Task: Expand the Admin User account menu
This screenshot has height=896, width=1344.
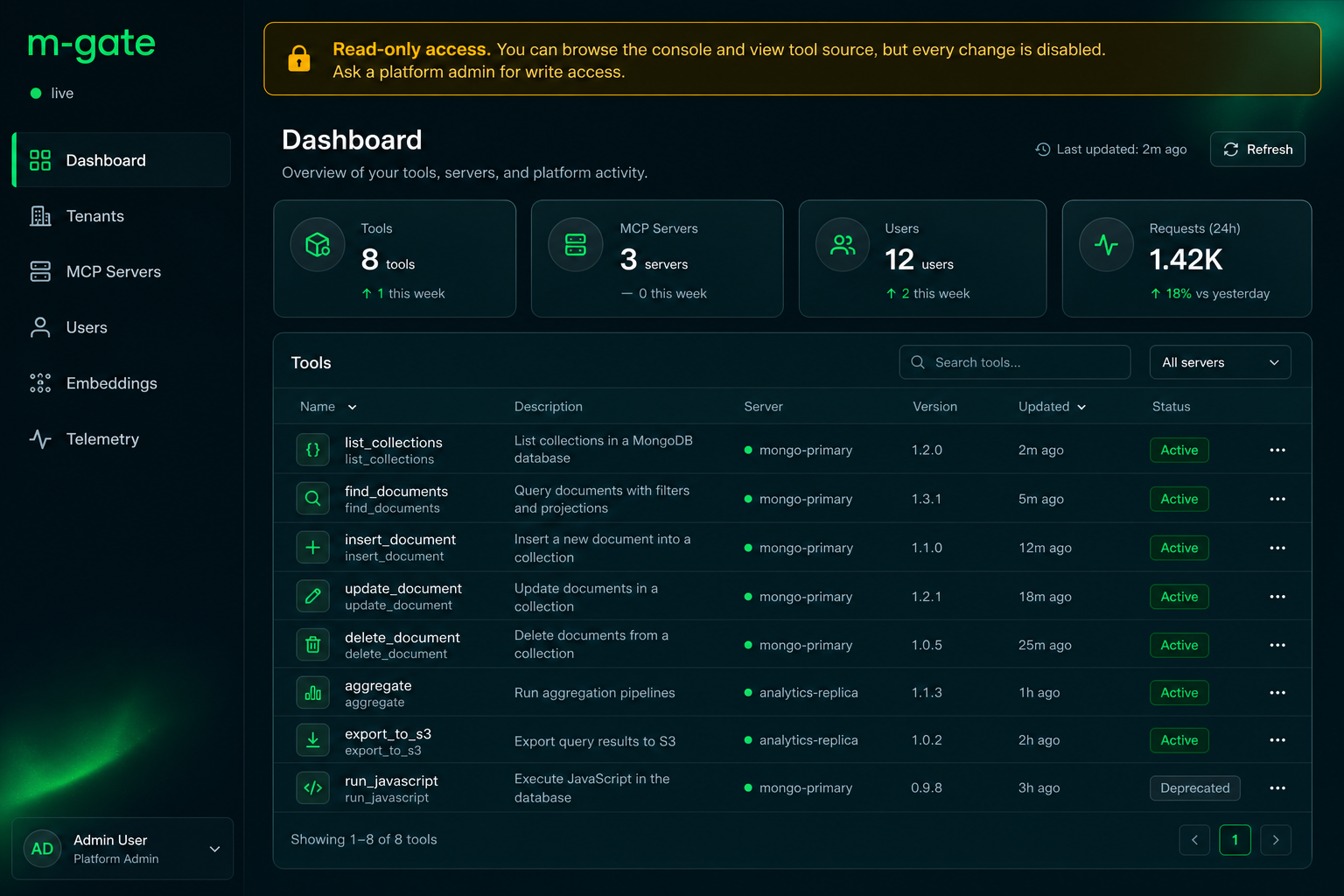Action: pos(122,849)
